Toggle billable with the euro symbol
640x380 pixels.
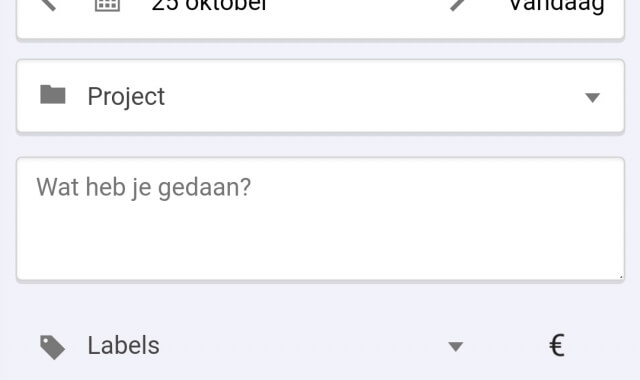(557, 345)
